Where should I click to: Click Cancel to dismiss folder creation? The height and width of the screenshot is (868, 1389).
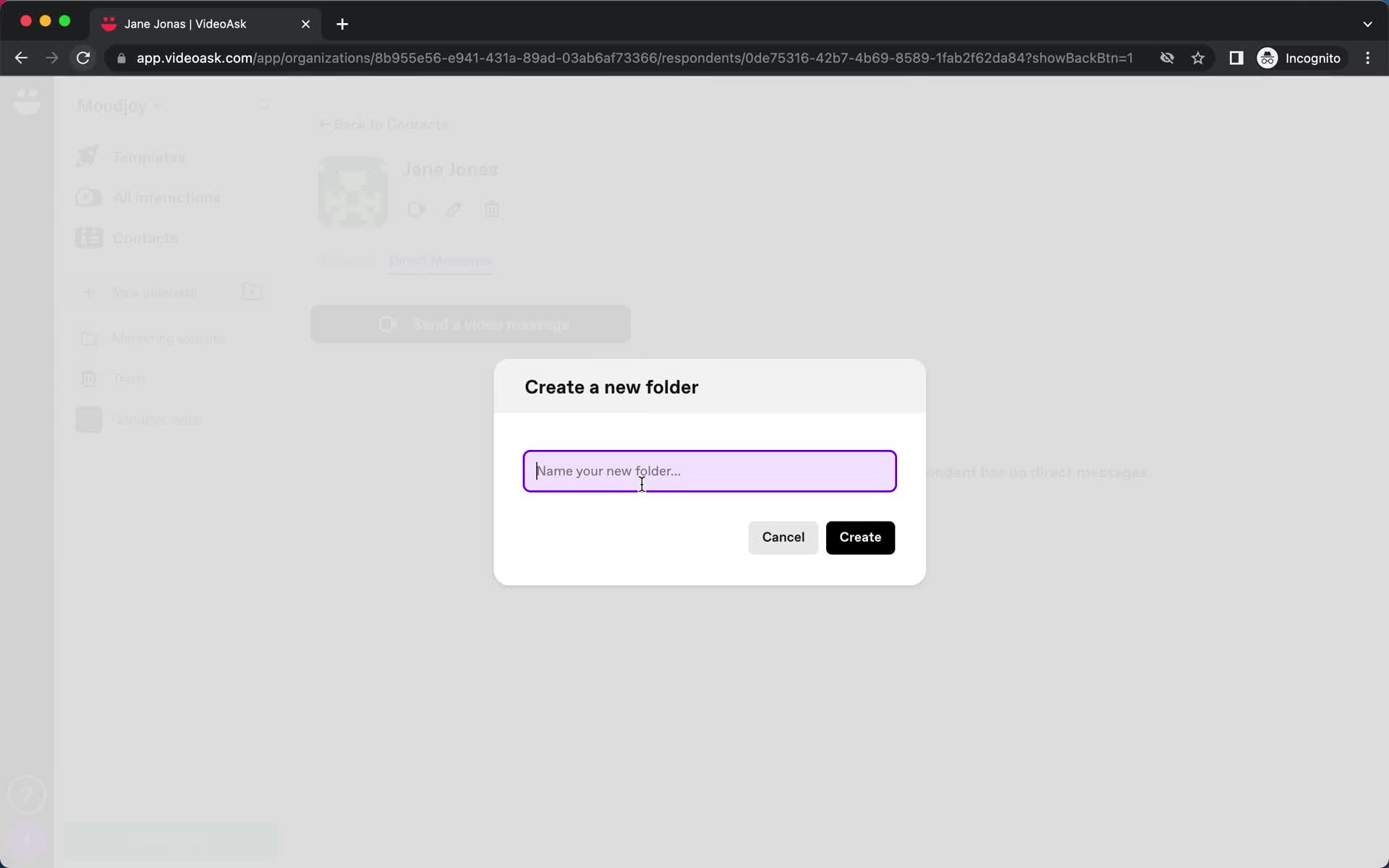[783, 537]
